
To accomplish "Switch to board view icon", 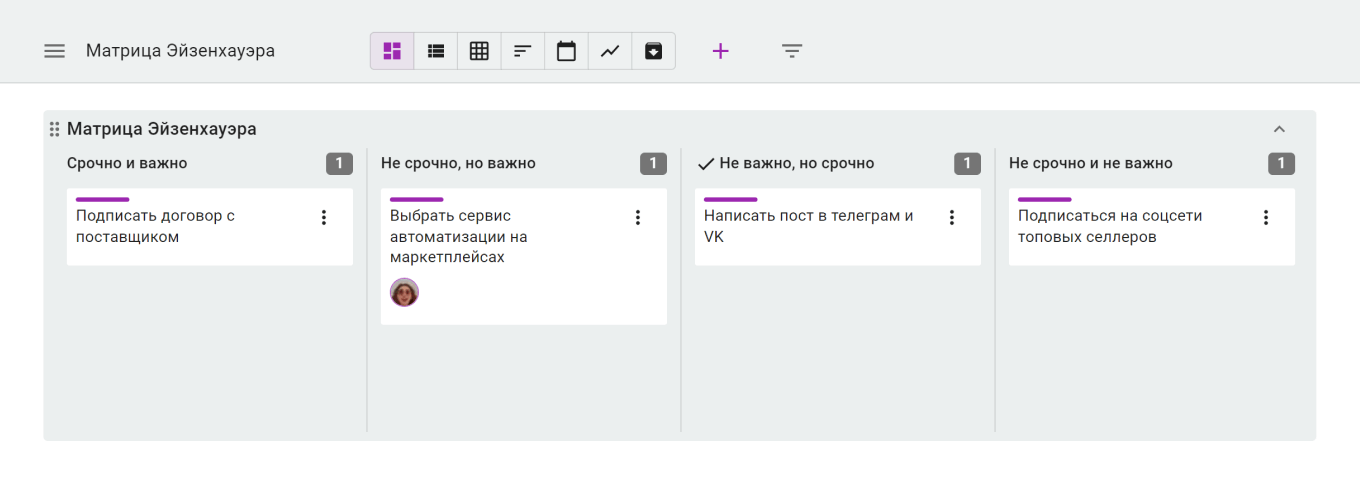I will [x=392, y=51].
